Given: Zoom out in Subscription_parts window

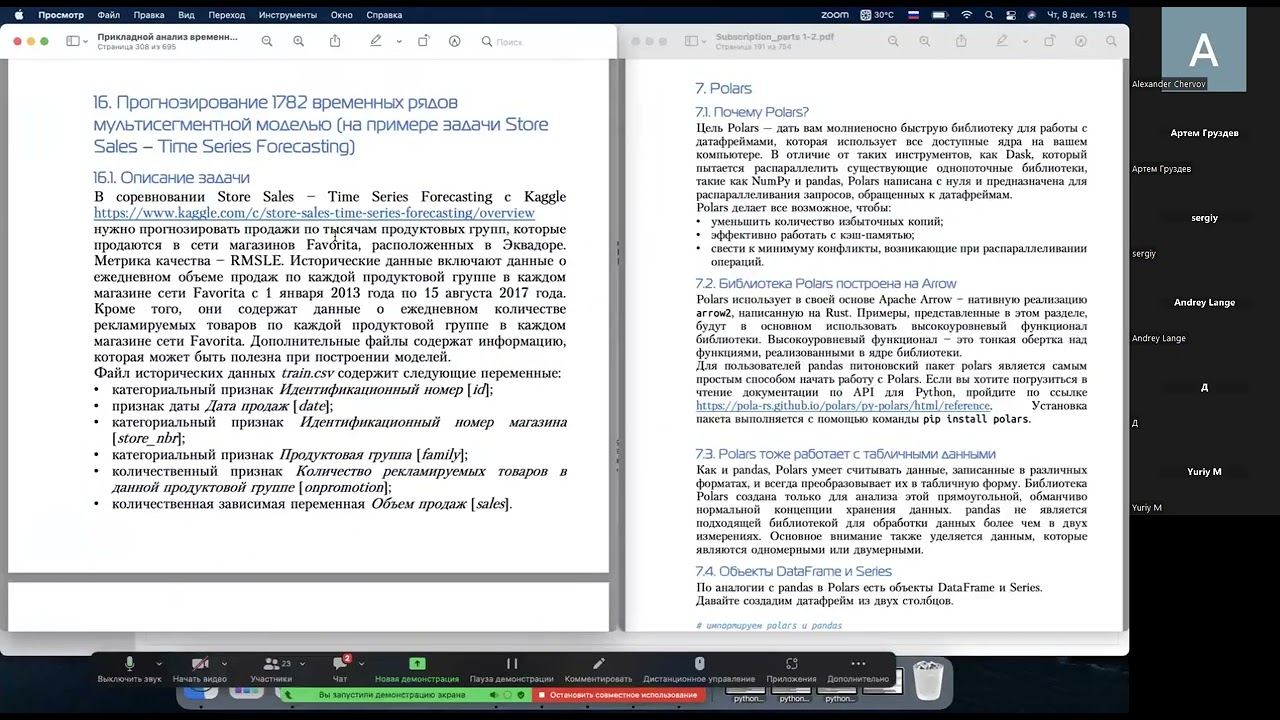Looking at the screenshot, I should [893, 41].
